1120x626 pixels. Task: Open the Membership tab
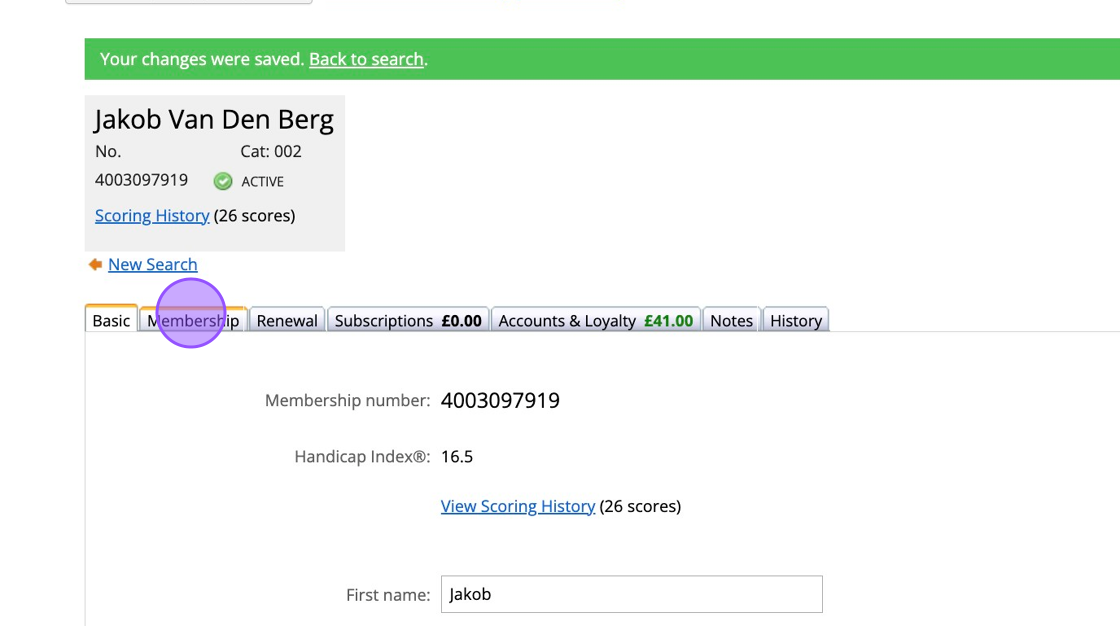193,321
